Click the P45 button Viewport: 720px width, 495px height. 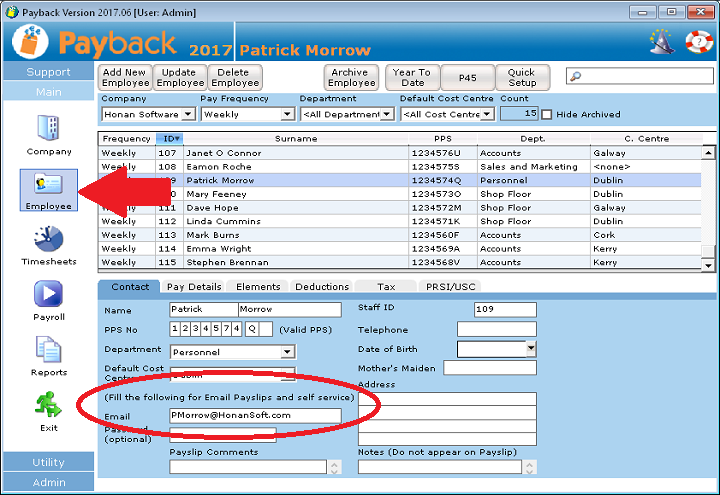point(467,77)
